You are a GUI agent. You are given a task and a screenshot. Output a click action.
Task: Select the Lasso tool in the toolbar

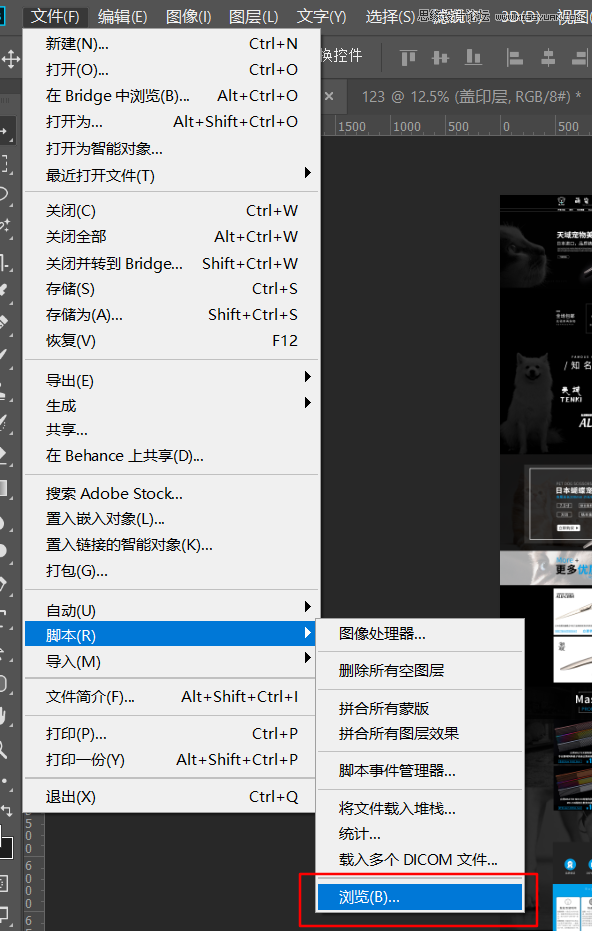click(x=5, y=194)
